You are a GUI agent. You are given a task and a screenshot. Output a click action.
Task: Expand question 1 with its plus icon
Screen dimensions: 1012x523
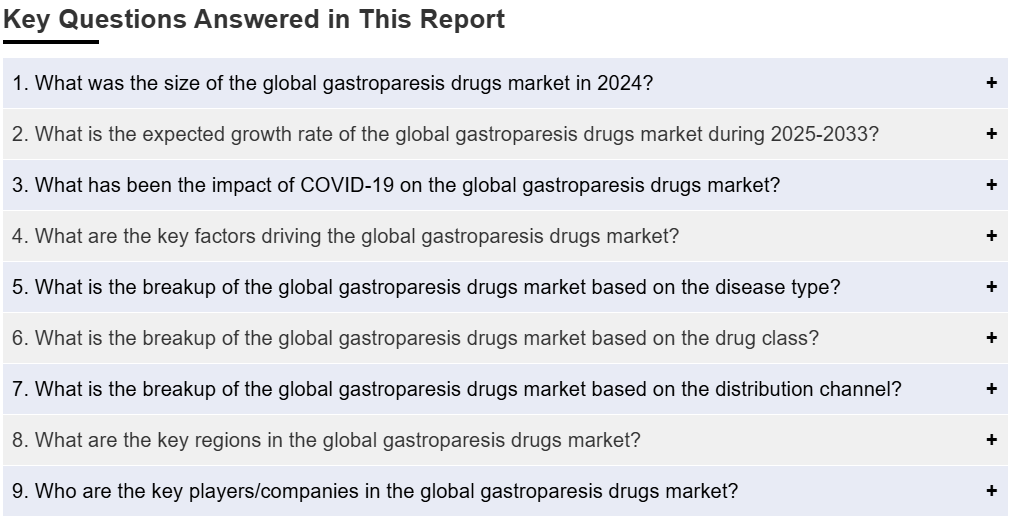992,83
